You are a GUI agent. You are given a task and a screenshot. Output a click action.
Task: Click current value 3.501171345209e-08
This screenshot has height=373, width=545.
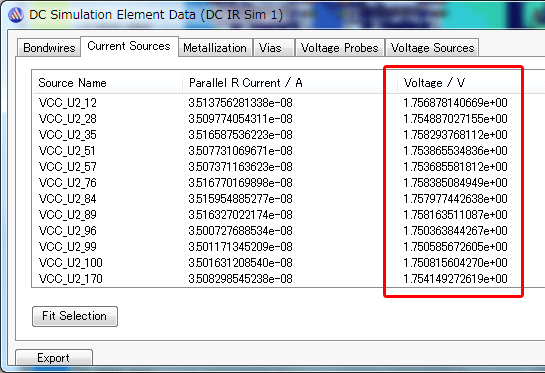(x=241, y=247)
